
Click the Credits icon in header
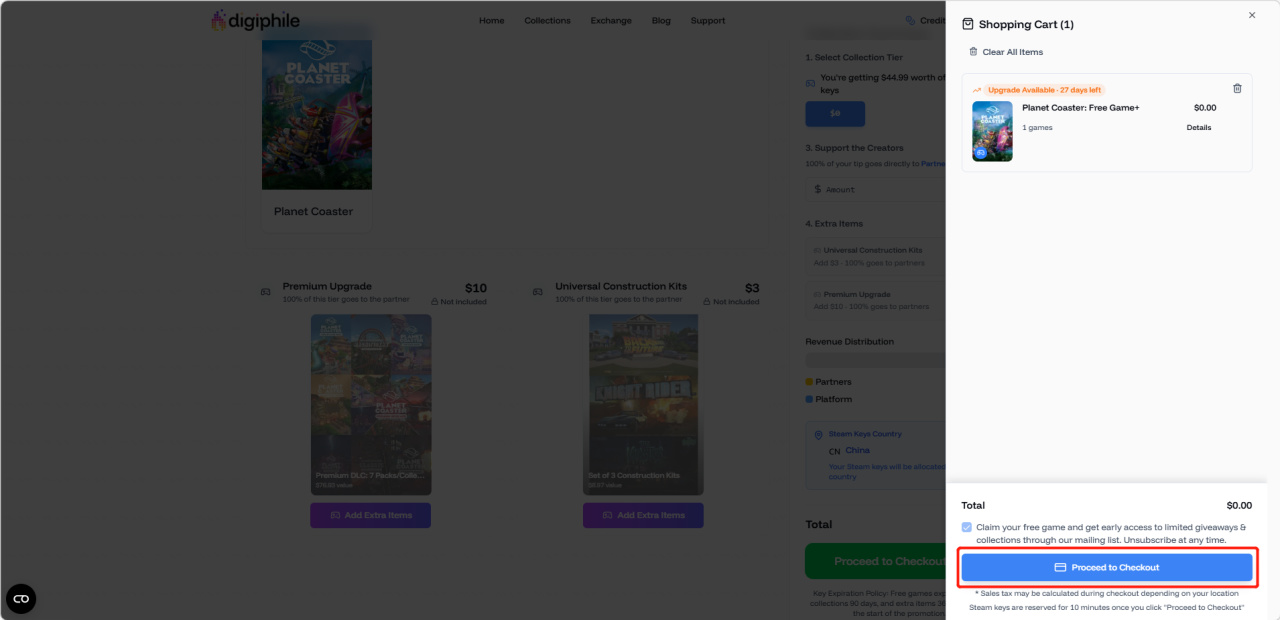(x=910, y=20)
